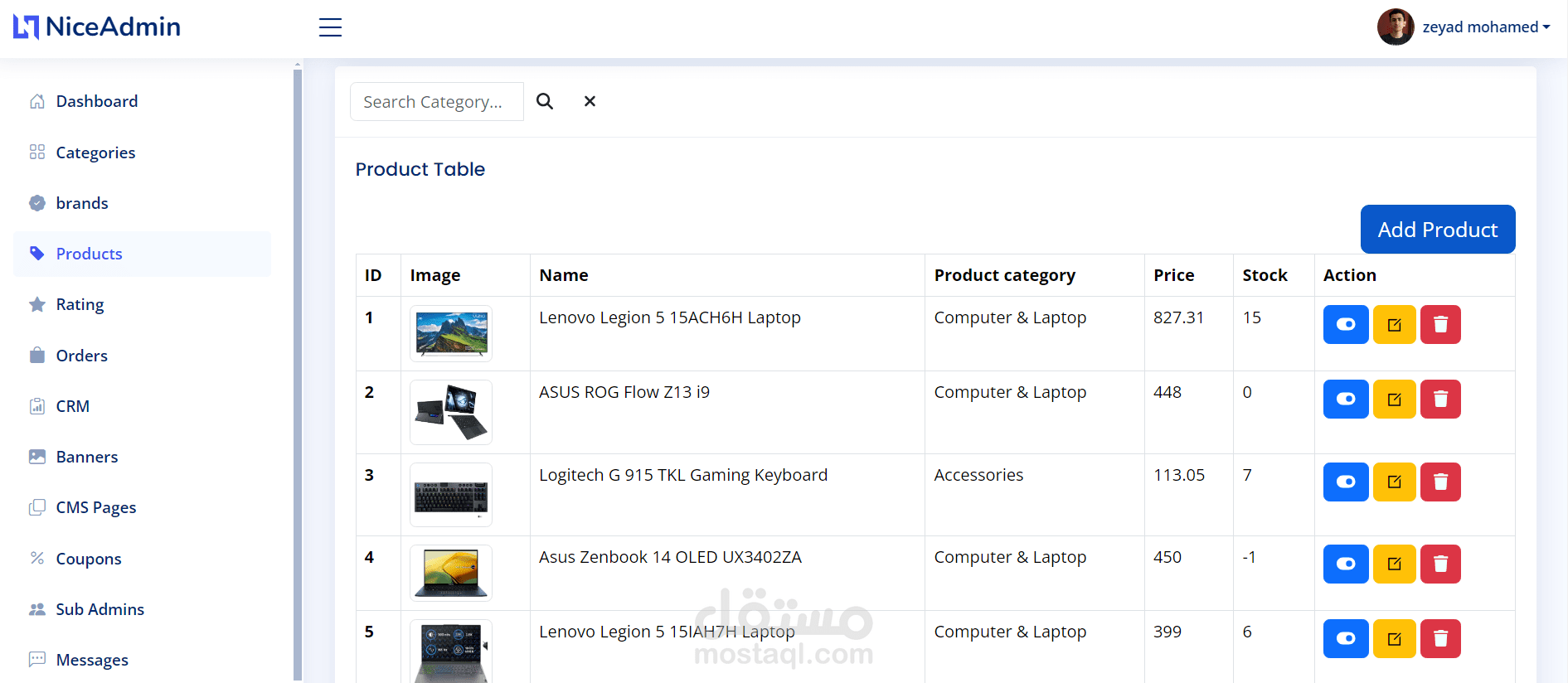Open Banners sidebar page
The width and height of the screenshot is (1568, 683).
pos(142,457)
